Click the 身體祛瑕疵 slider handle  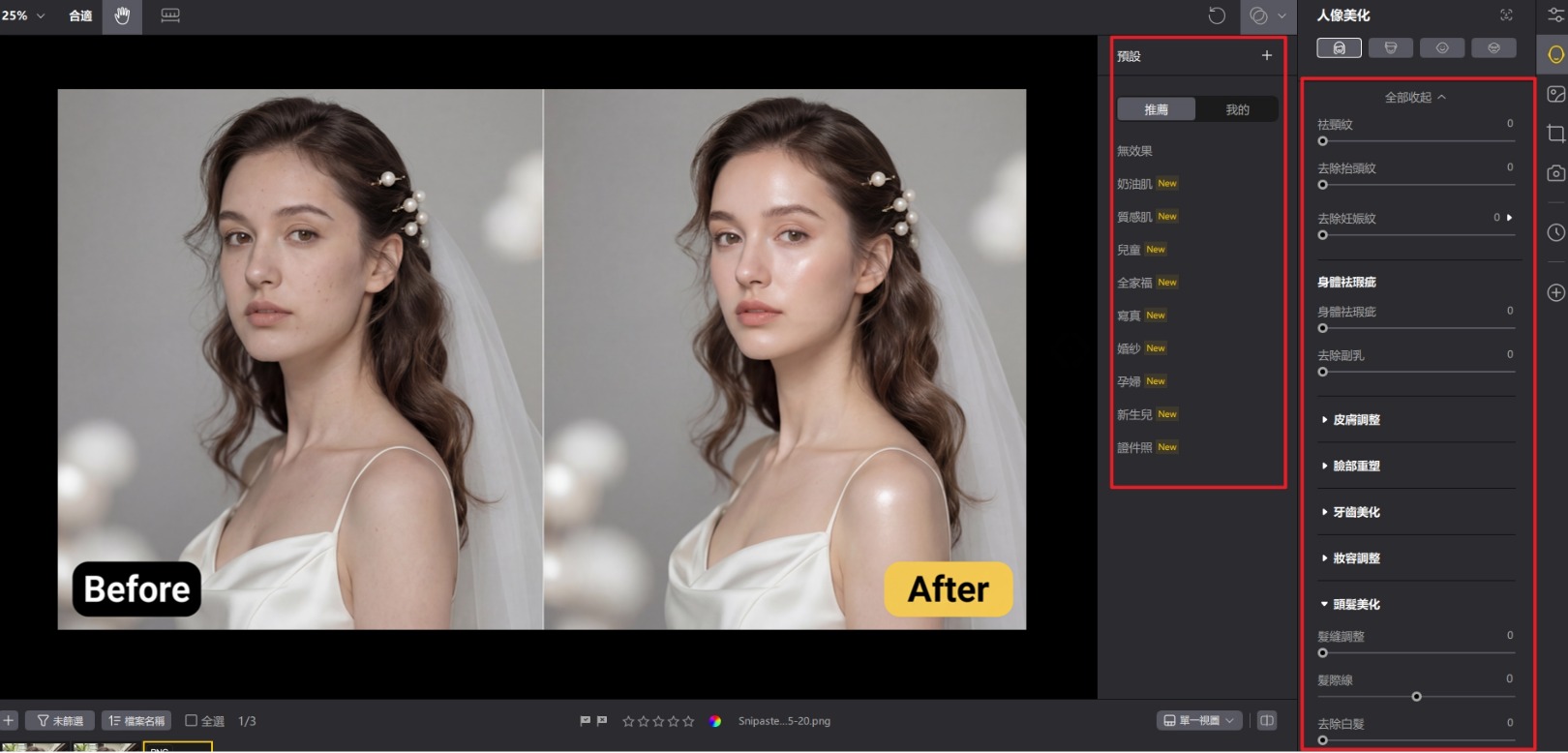click(1322, 328)
